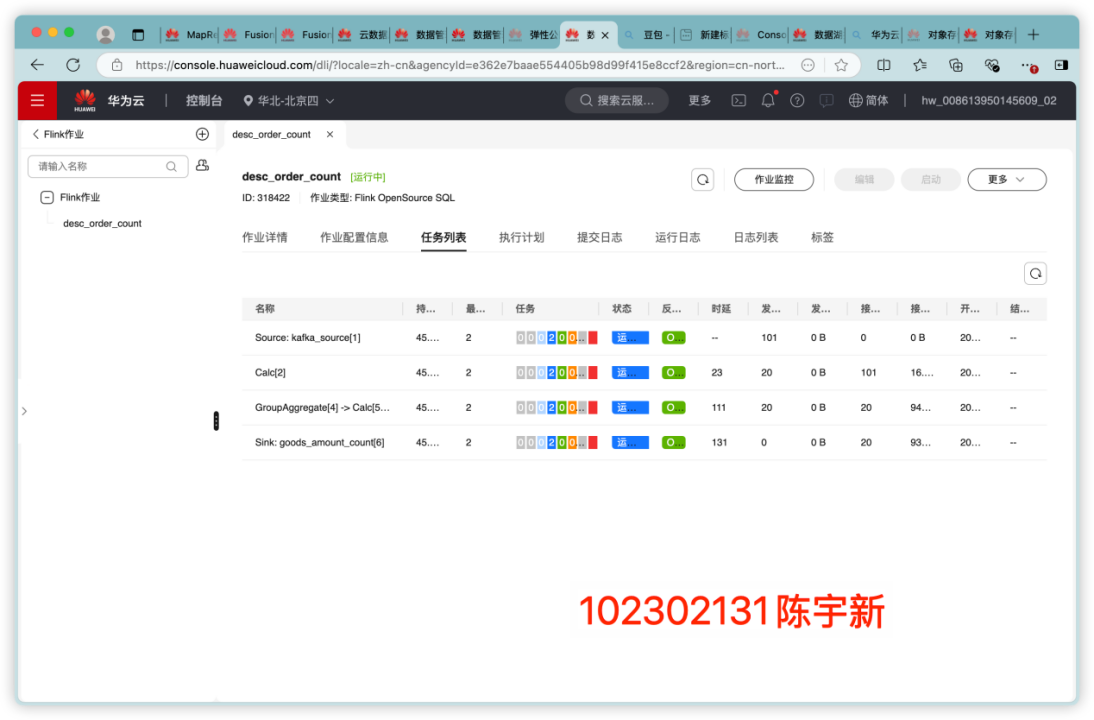Open 更多 in the top navigation
1094x720 pixels.
tap(699, 100)
